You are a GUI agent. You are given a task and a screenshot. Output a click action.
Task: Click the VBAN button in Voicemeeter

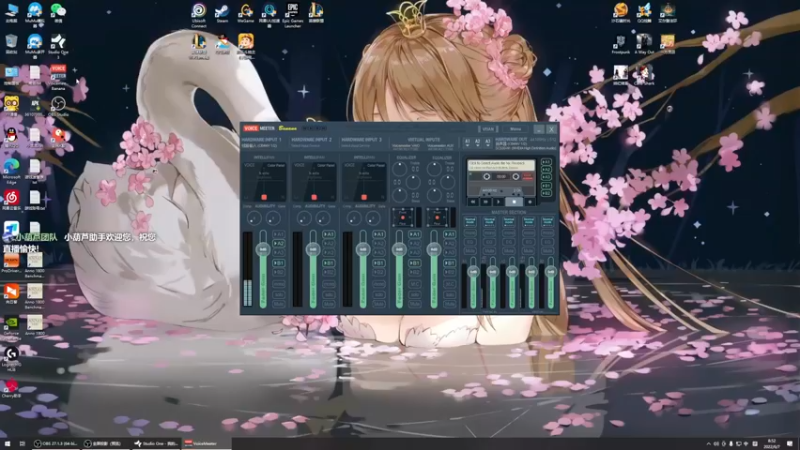point(488,129)
